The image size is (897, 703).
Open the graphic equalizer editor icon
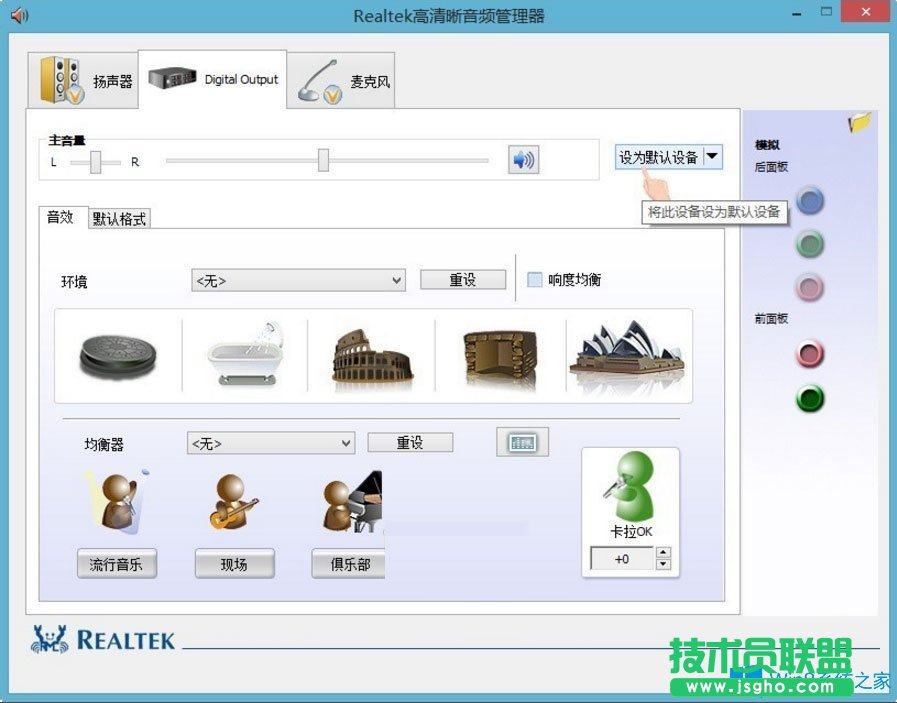(522, 441)
